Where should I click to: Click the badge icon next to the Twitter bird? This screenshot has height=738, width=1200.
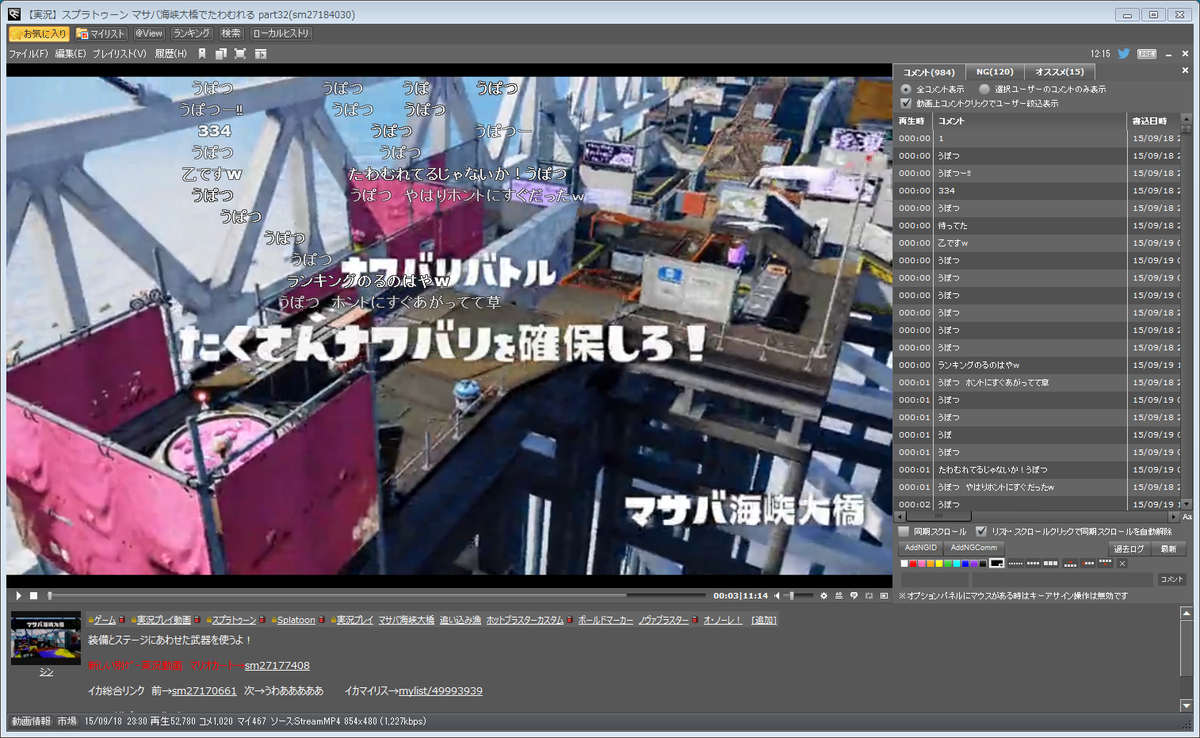tap(1147, 53)
